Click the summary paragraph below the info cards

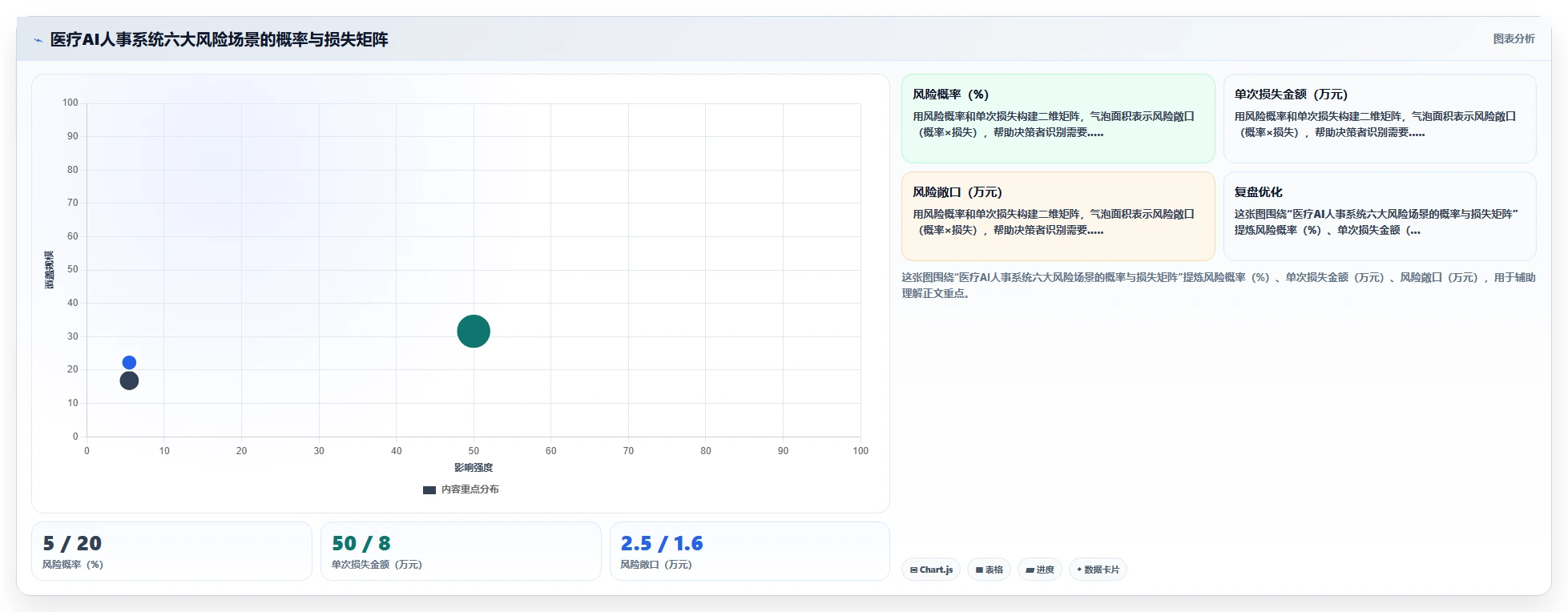click(1219, 285)
